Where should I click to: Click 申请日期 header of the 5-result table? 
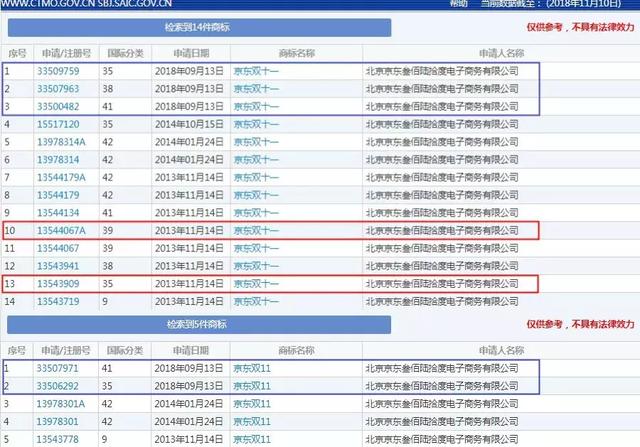(x=191, y=350)
